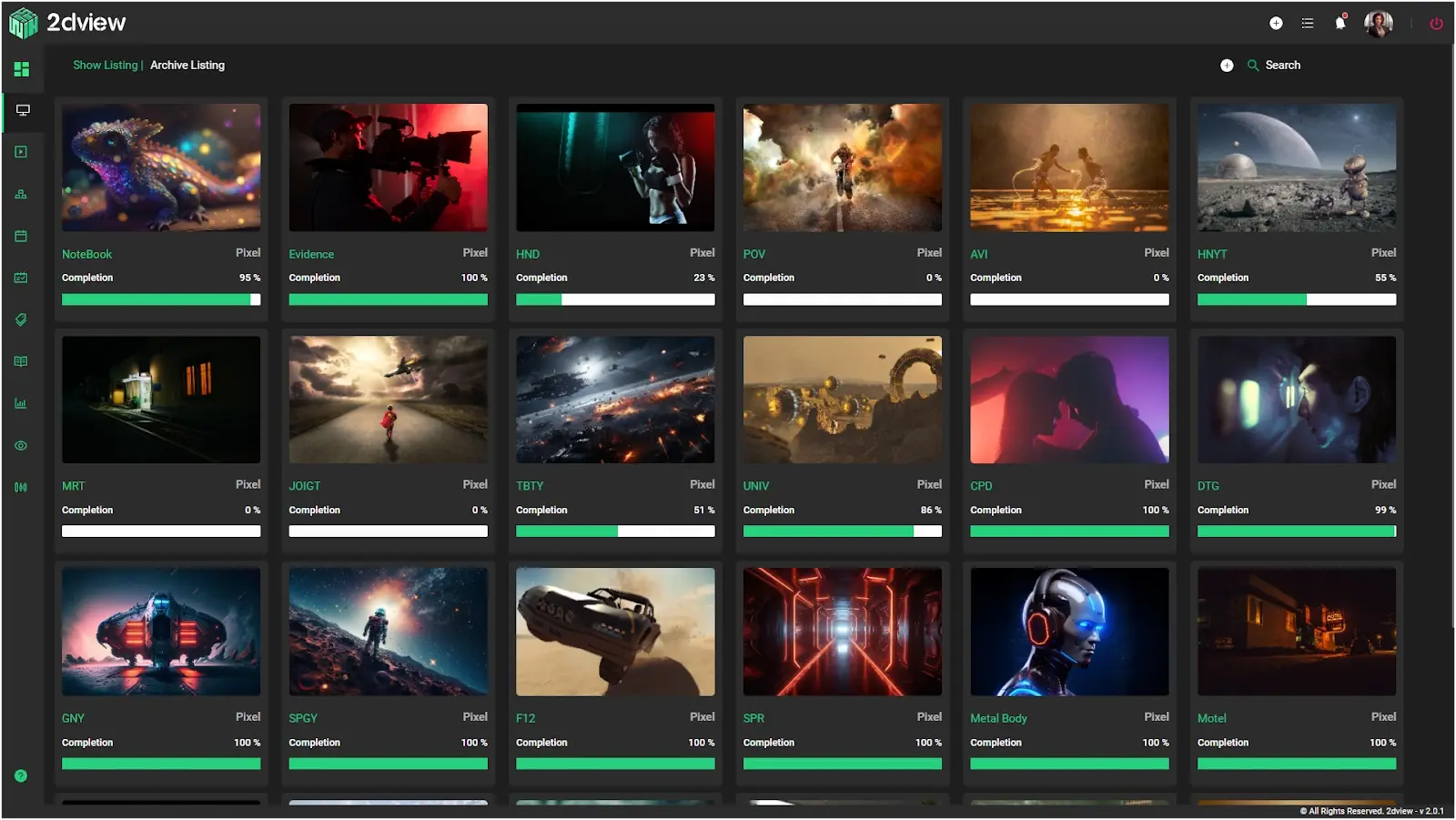The width and height of the screenshot is (1456, 820).
Task: Click the red power logout icon
Action: coord(1436,24)
